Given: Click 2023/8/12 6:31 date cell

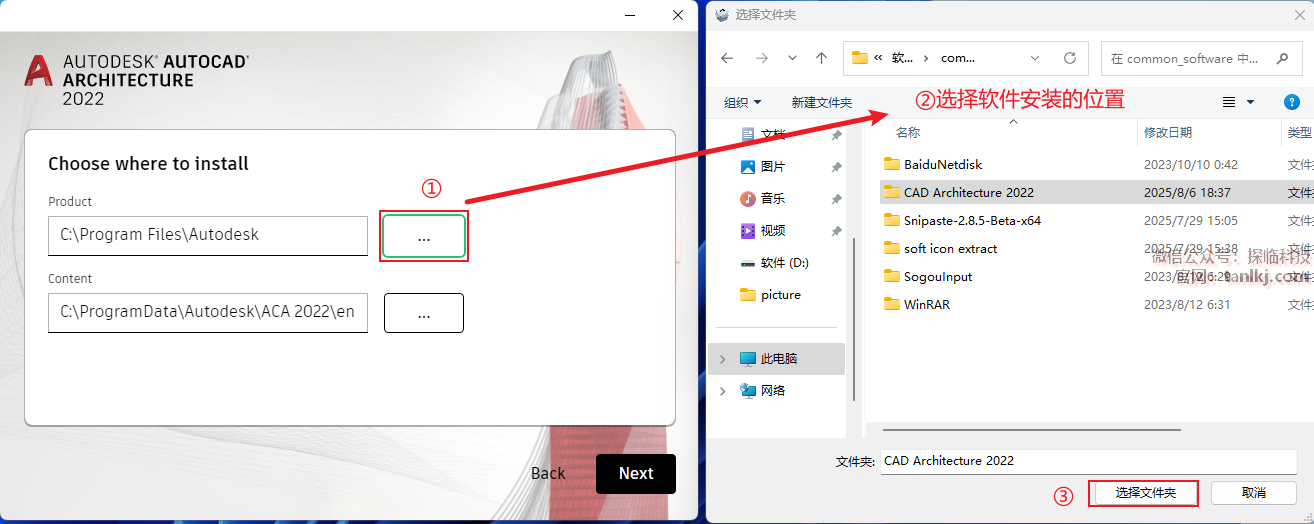Looking at the screenshot, I should 1187,304.
